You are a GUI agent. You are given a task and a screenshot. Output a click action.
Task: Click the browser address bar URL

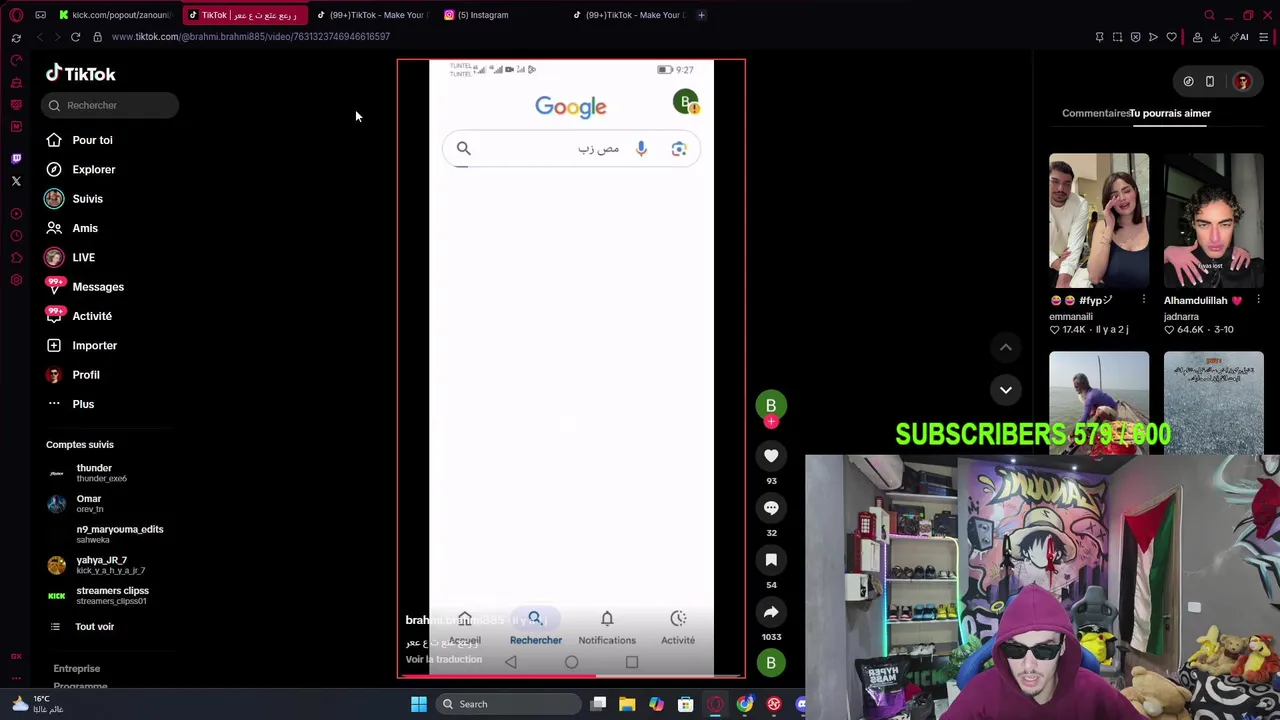click(x=251, y=37)
